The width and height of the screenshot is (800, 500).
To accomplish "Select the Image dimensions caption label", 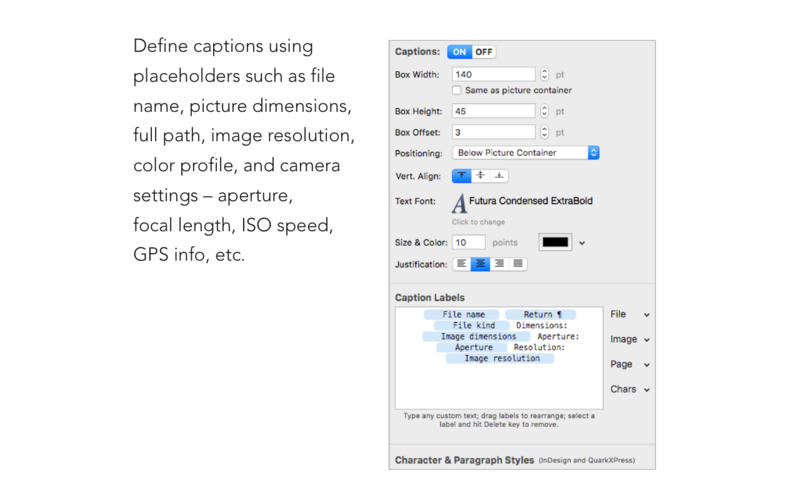I will (x=477, y=337).
